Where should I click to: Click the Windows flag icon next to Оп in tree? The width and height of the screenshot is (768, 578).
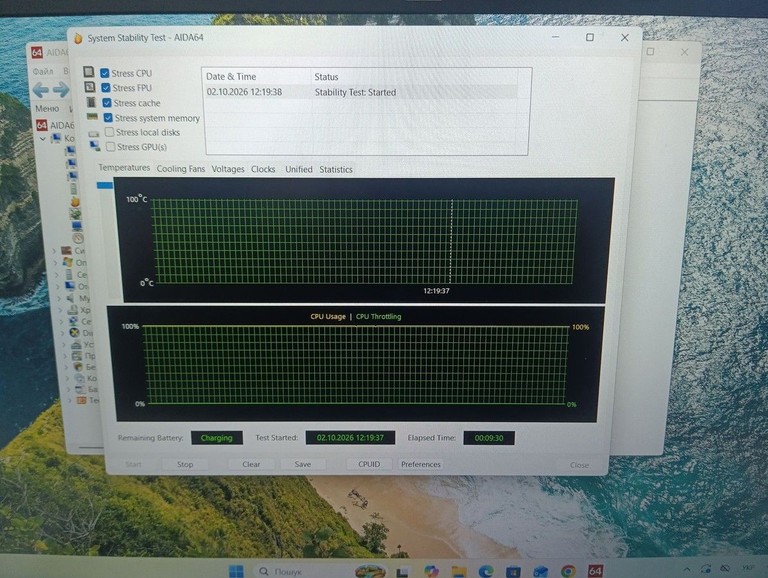[x=68, y=262]
